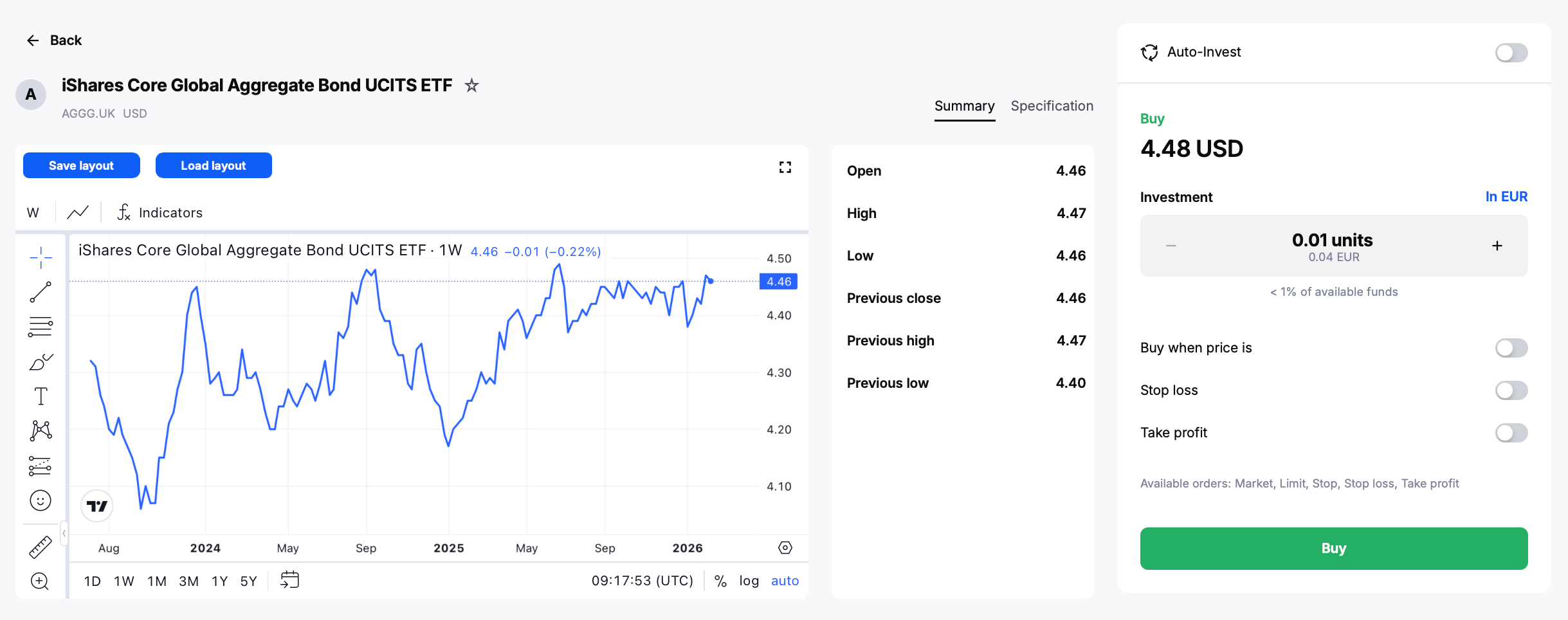Increase investment units with plus
1568x620 pixels.
click(x=1497, y=246)
